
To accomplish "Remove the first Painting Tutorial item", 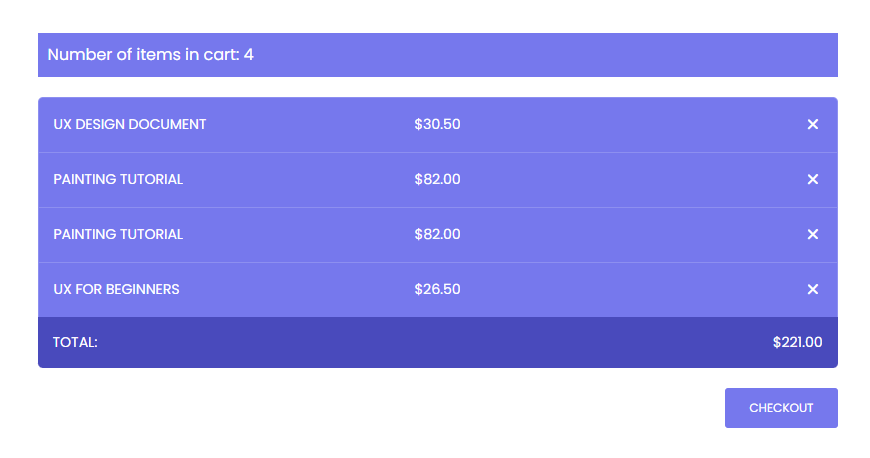I will 812,179.
